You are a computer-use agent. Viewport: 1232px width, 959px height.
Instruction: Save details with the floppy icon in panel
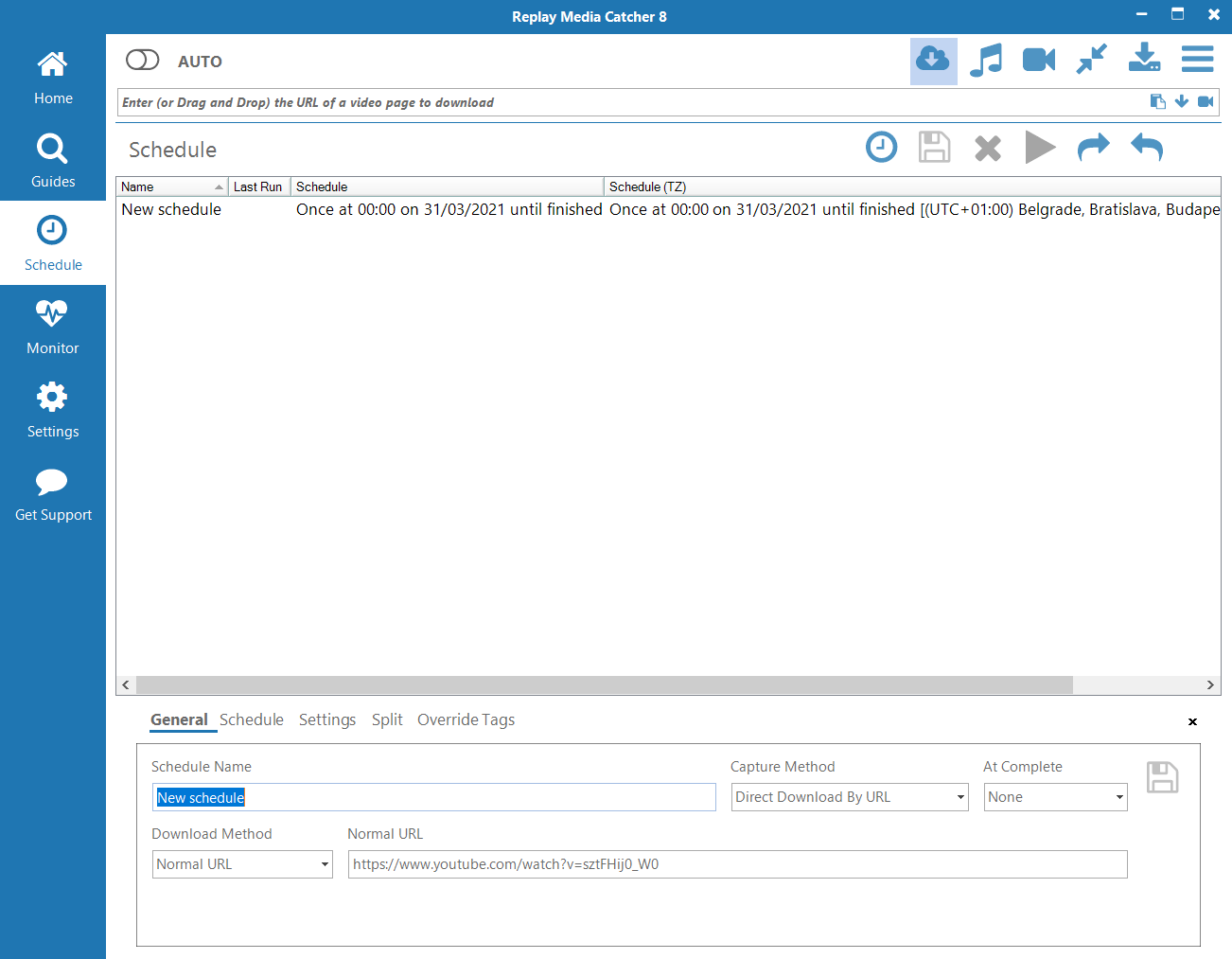[1163, 777]
